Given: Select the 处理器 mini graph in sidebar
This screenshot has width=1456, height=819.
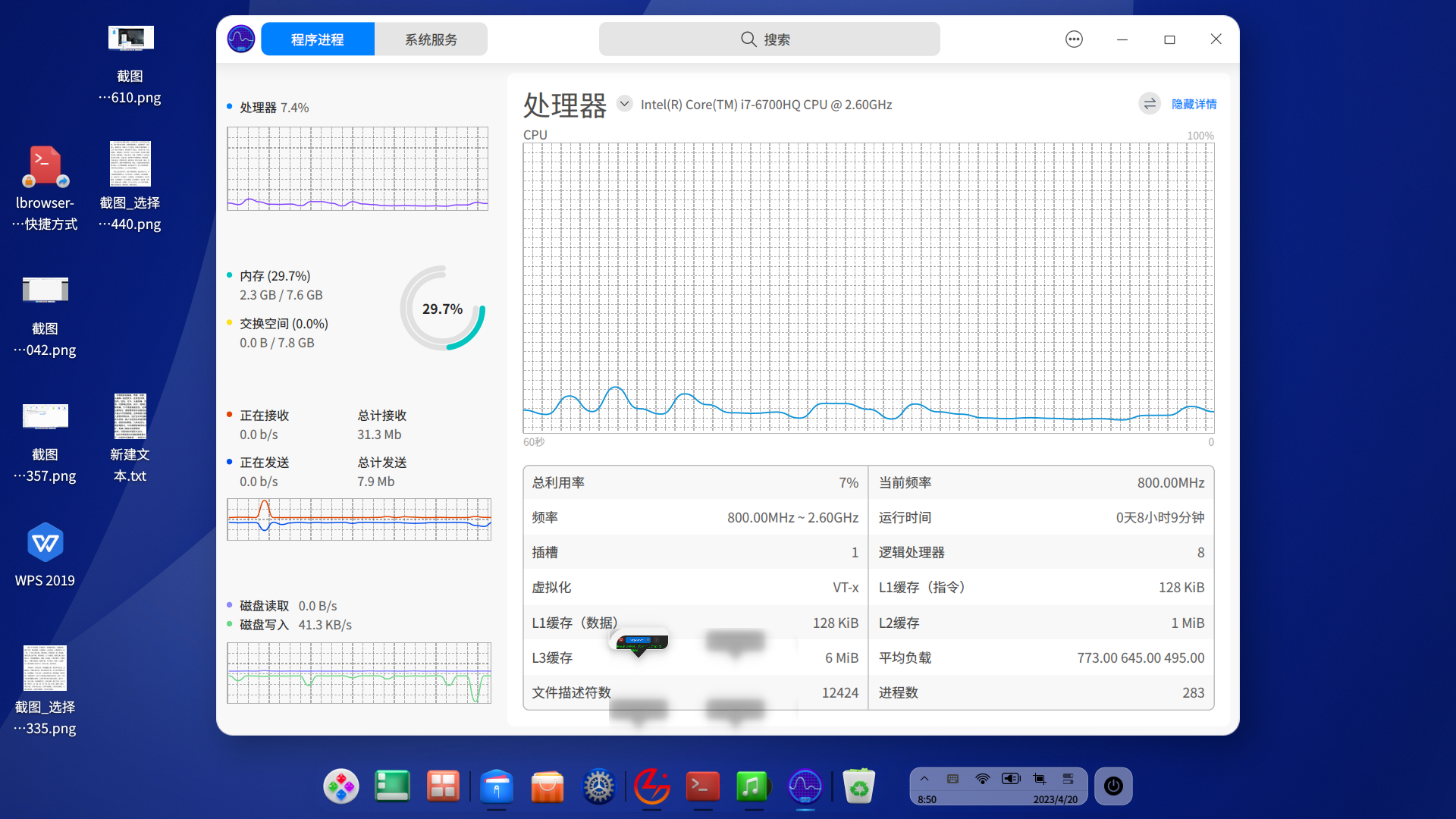Looking at the screenshot, I should click(x=357, y=168).
